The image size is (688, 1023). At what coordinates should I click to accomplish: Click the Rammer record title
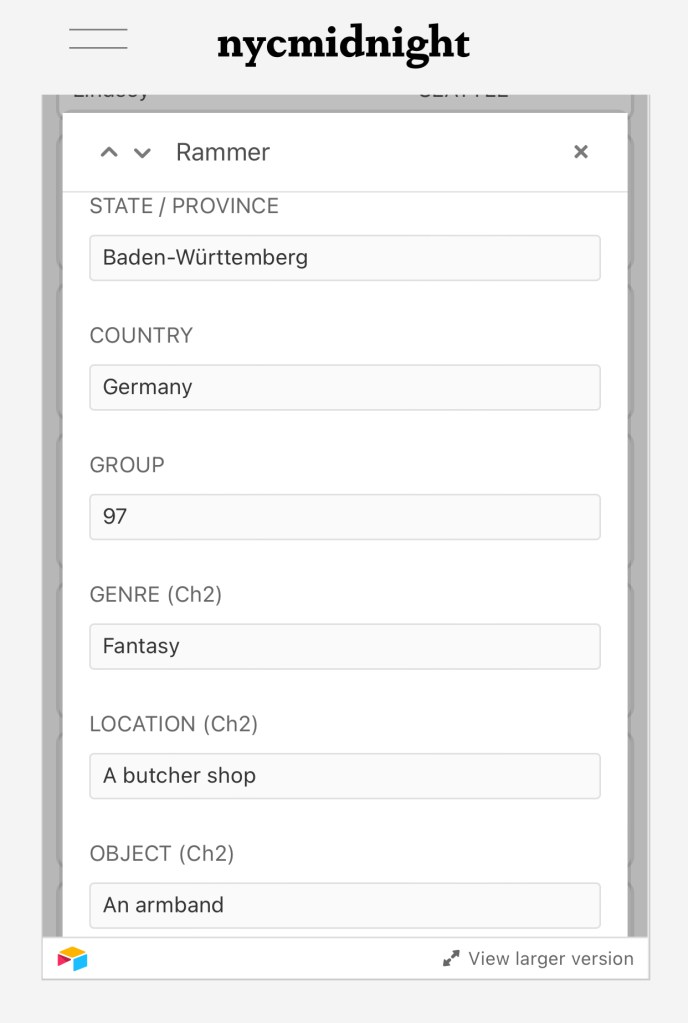[223, 152]
